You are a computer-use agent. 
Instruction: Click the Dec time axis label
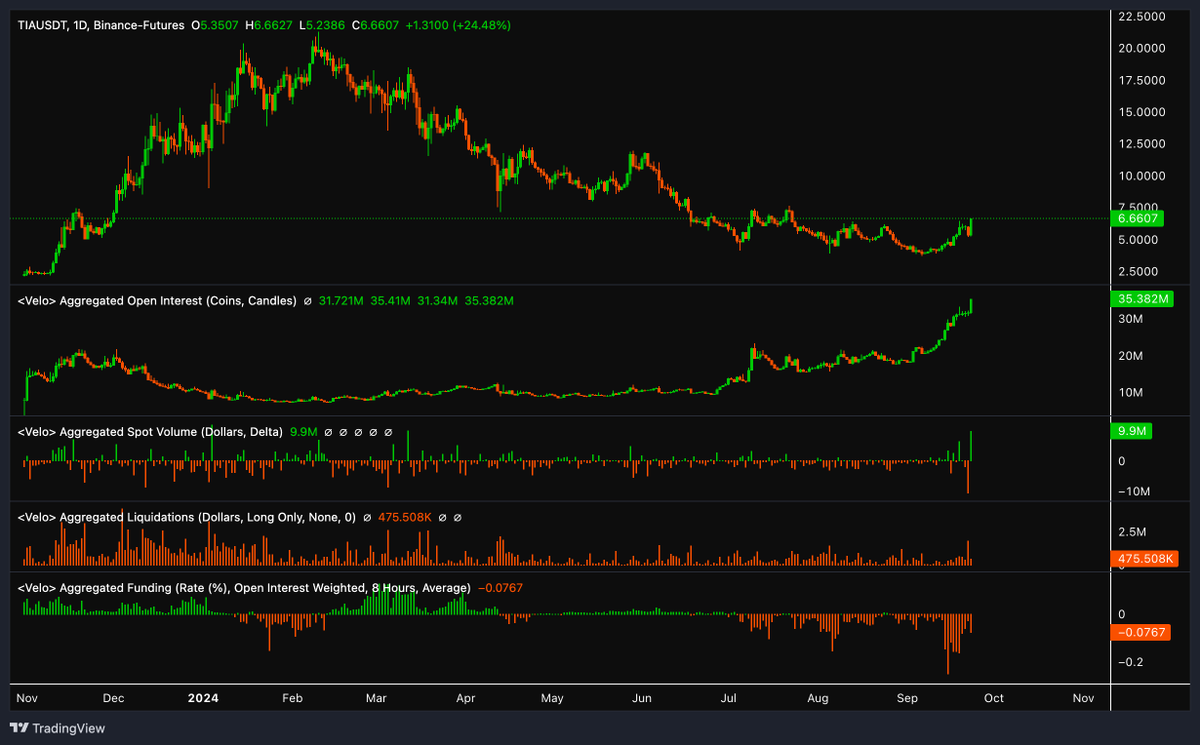(113, 697)
